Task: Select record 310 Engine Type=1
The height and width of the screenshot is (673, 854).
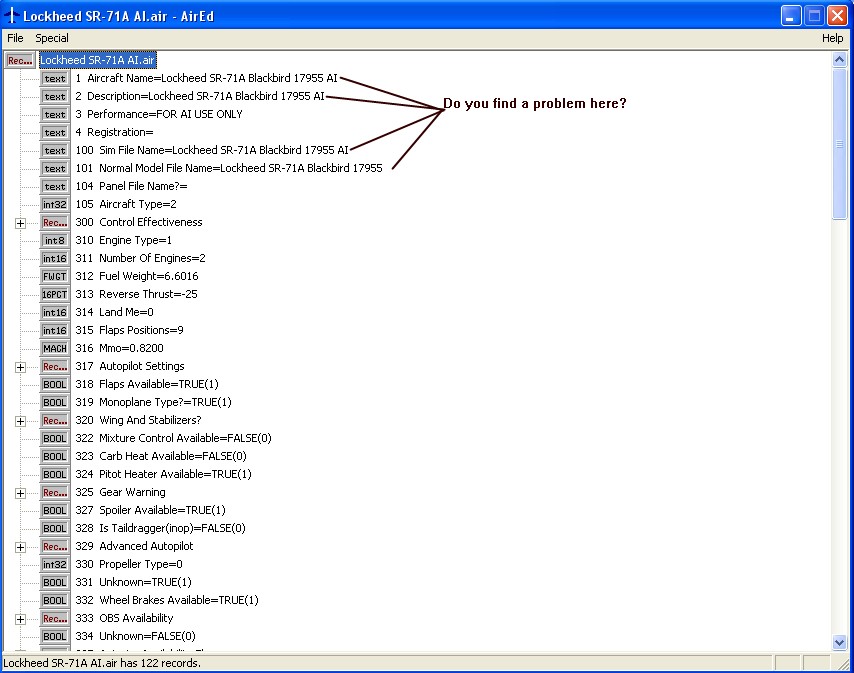Action: (124, 240)
